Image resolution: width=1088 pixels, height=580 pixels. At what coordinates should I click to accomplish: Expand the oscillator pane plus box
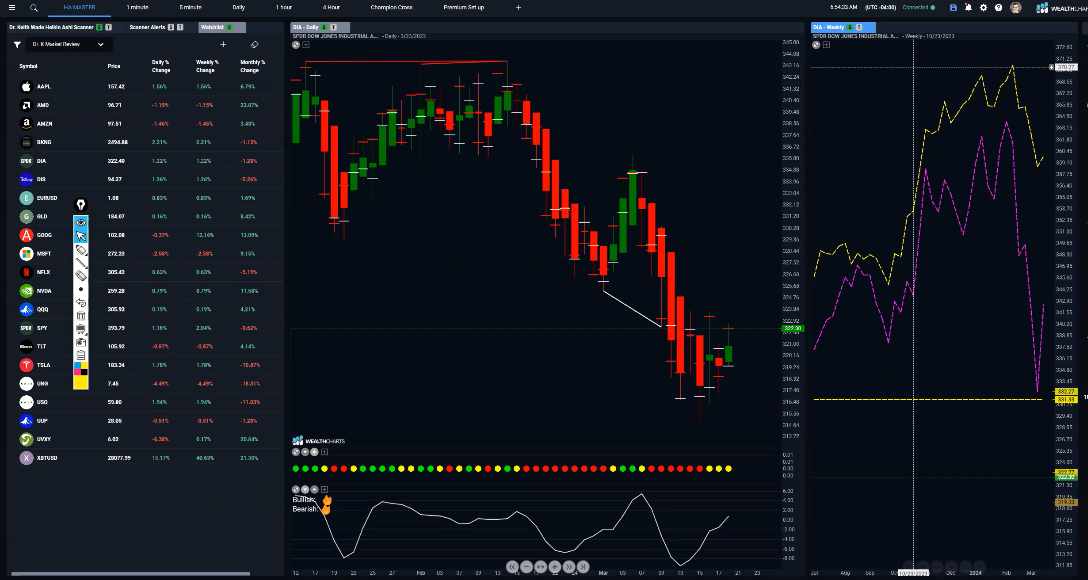coord(324,489)
